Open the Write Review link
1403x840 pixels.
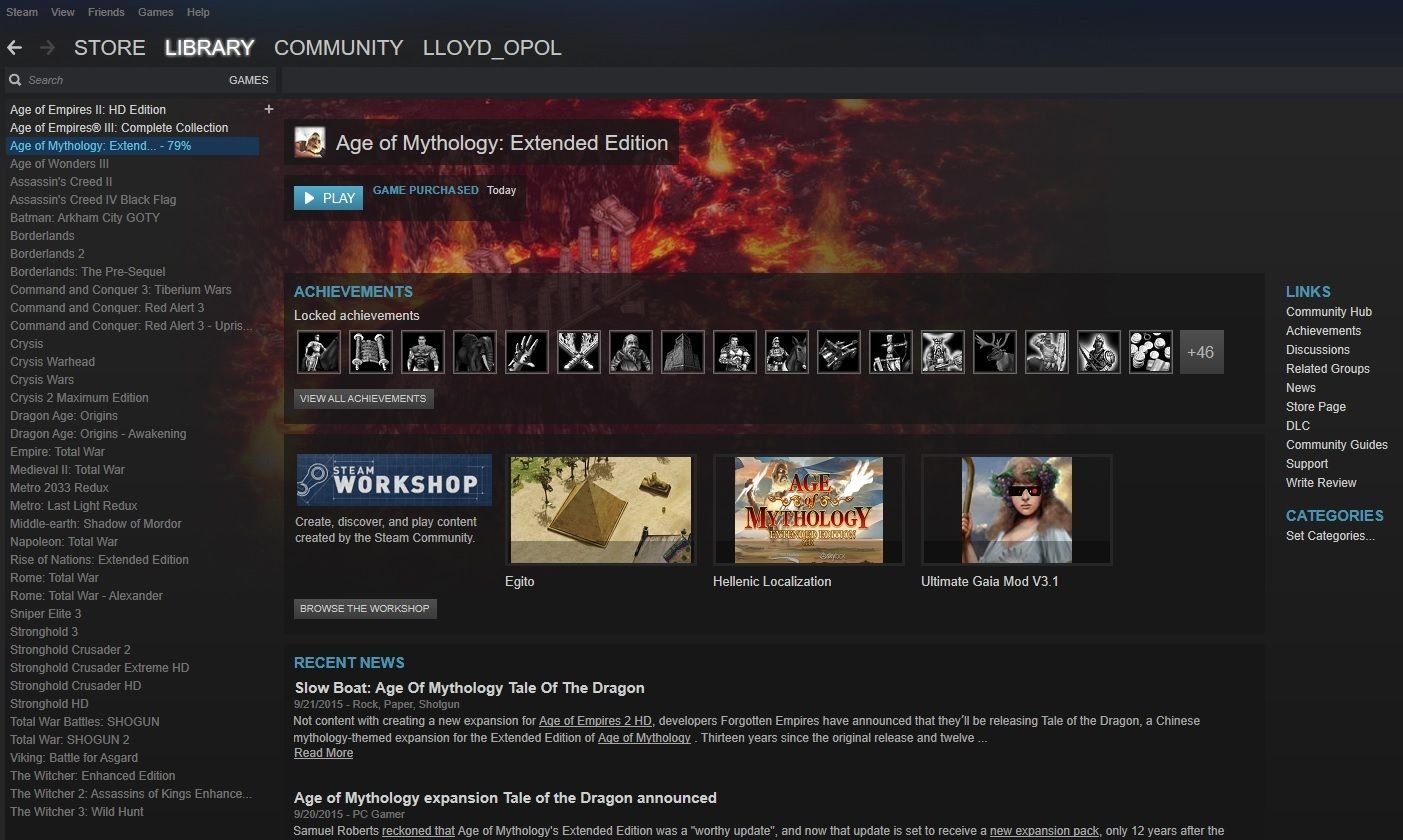(x=1321, y=483)
